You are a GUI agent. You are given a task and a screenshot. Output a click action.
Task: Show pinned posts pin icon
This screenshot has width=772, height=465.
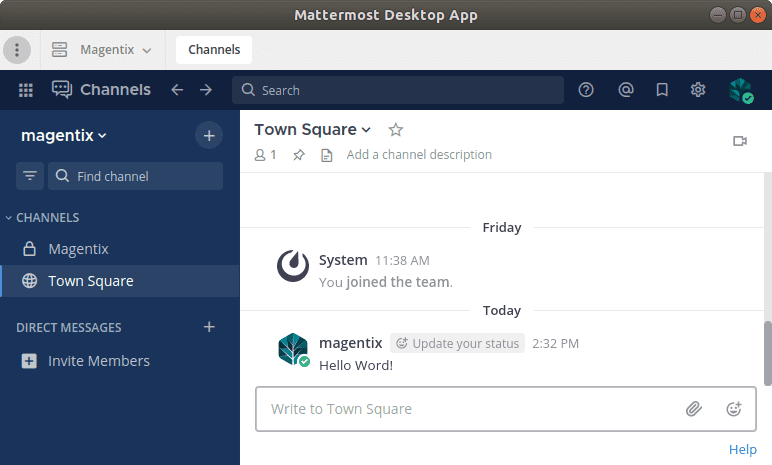click(x=299, y=155)
